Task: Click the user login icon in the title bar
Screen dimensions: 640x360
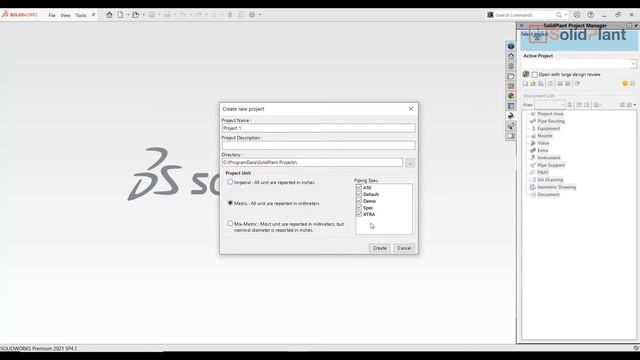Action: [x=577, y=15]
